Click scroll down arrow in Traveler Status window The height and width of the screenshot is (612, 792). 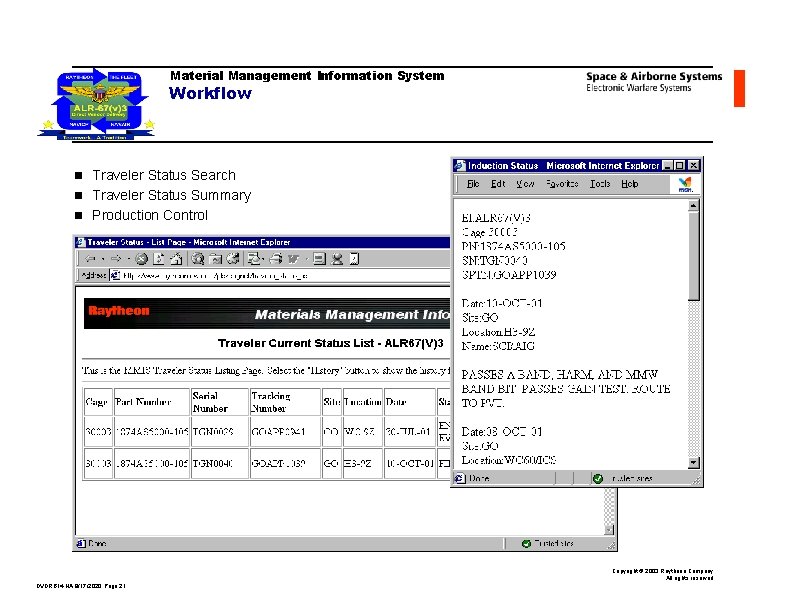(609, 530)
